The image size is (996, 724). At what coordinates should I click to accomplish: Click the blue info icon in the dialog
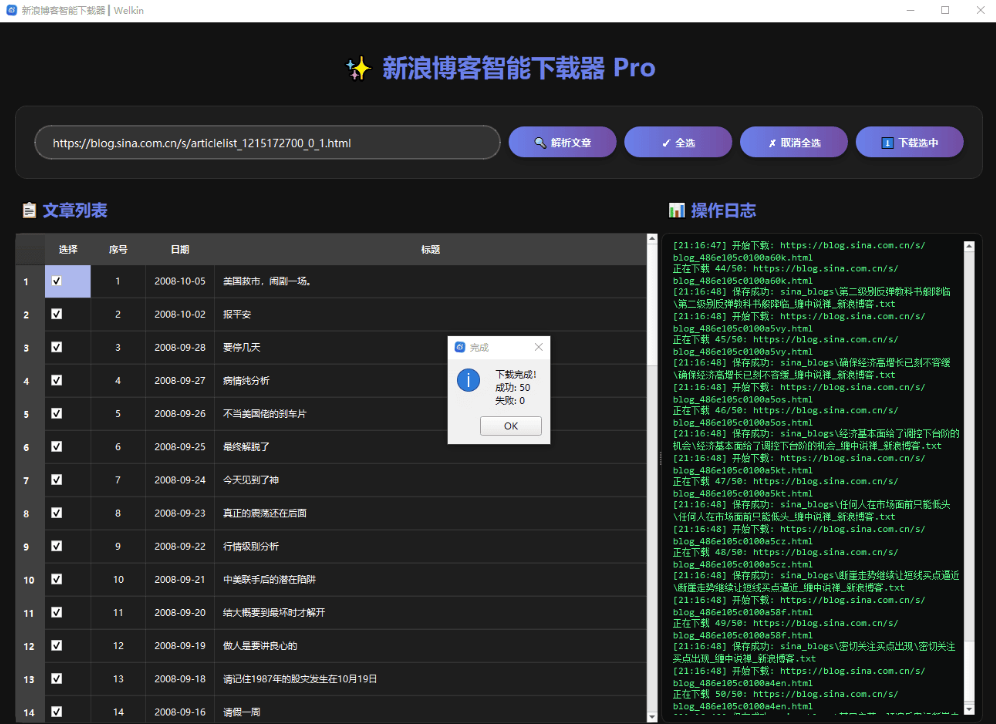tap(468, 380)
